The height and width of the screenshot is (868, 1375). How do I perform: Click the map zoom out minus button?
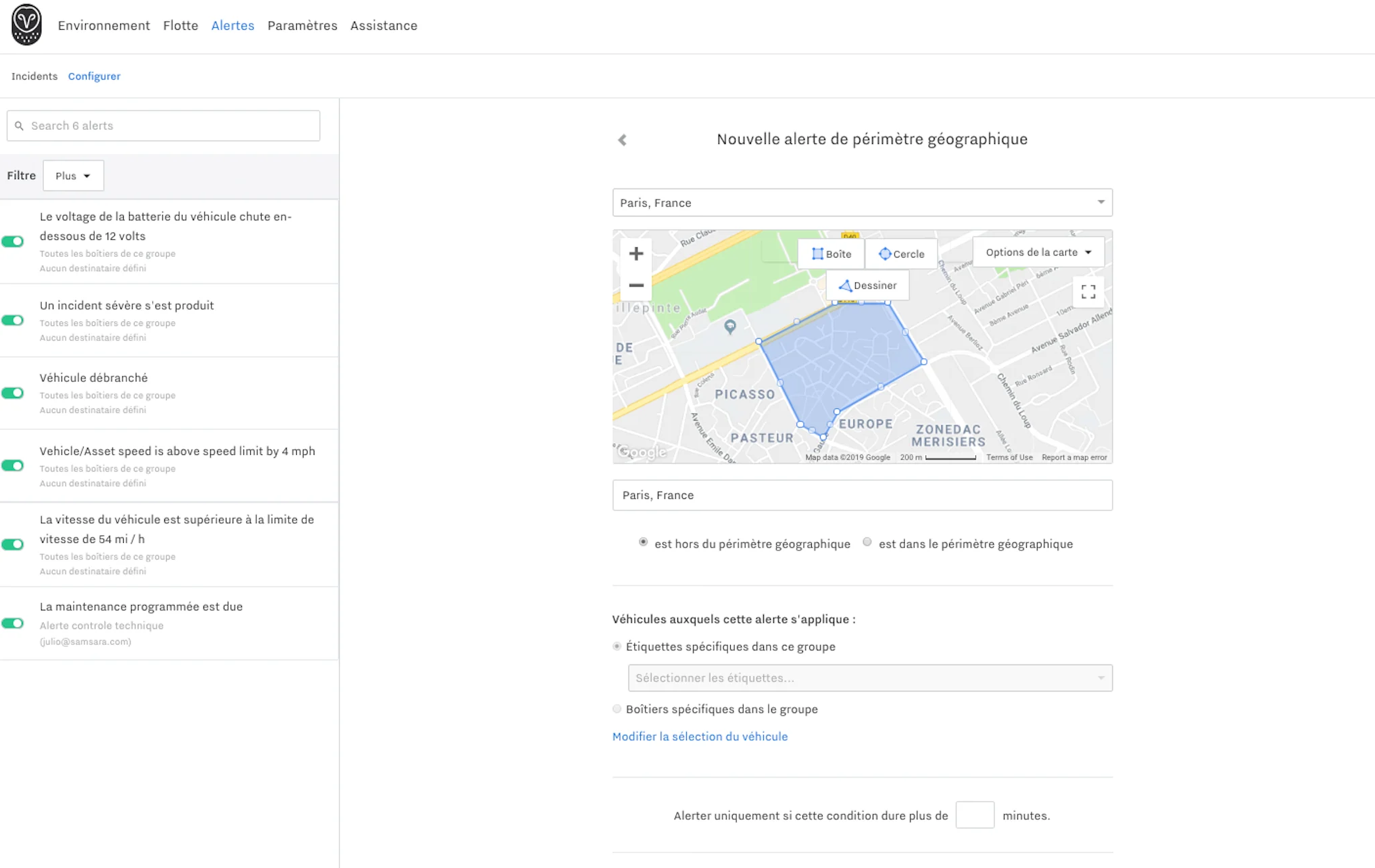pyautogui.click(x=635, y=286)
